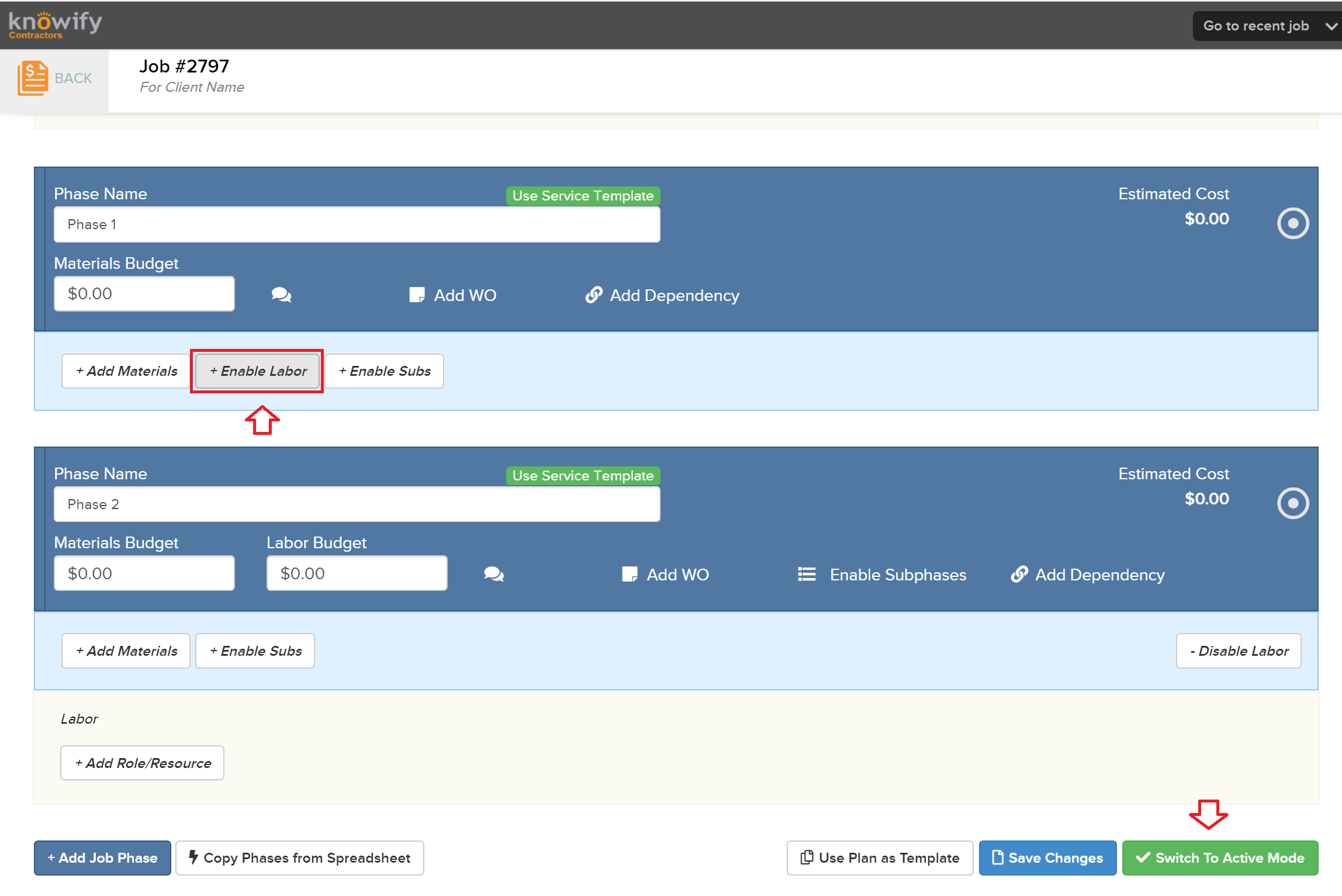
Task: Use Service Template for Phase 2
Action: pos(583,476)
